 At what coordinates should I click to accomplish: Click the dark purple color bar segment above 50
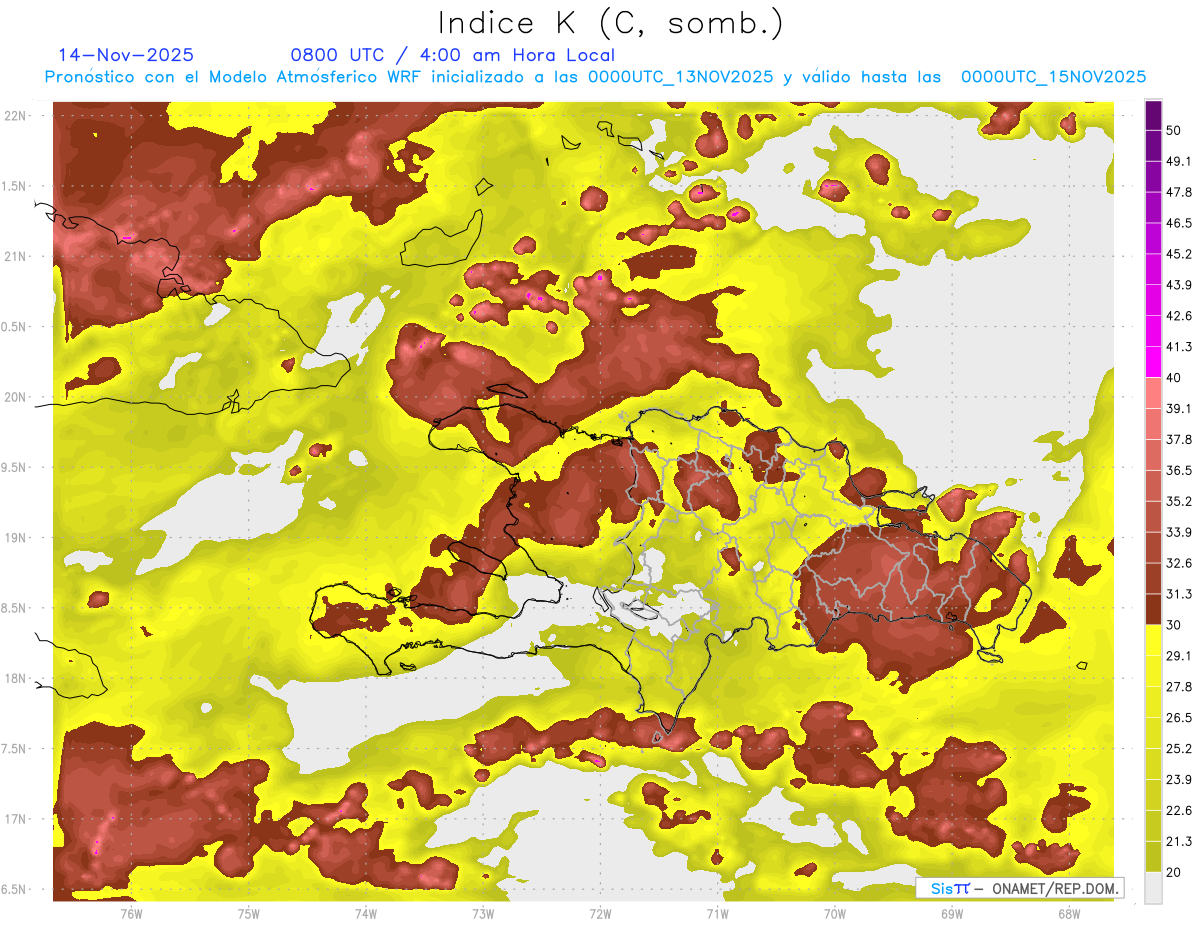[x=1153, y=117]
